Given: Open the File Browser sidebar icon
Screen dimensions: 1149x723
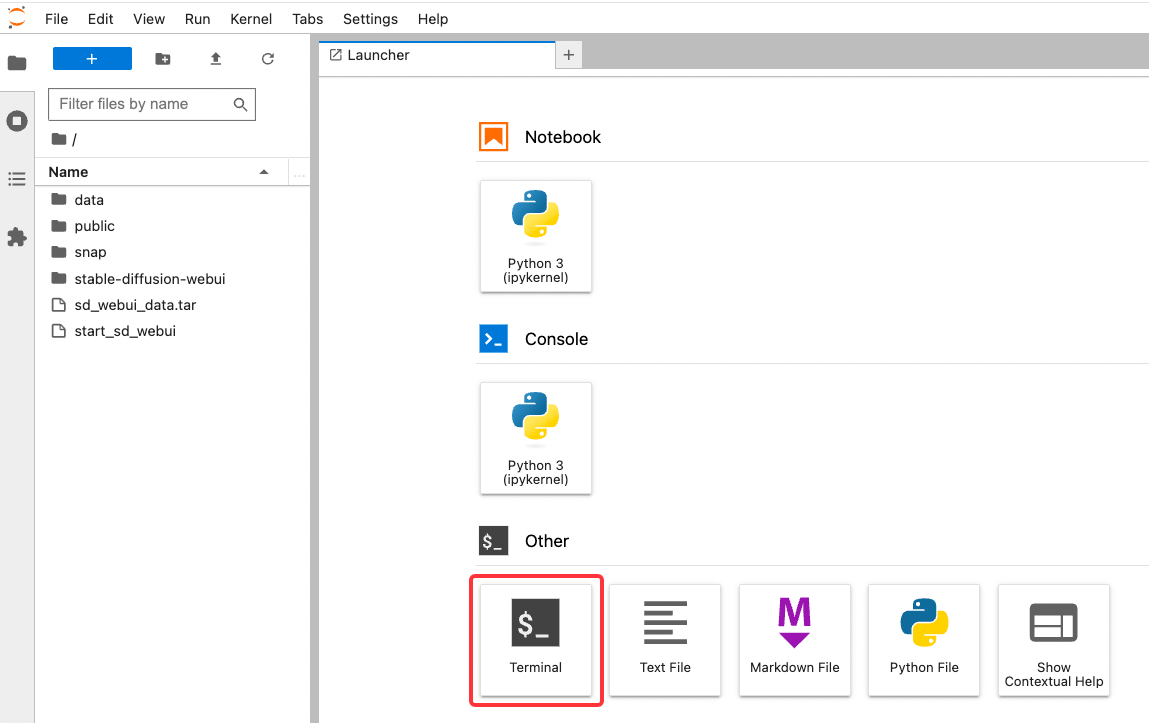Looking at the screenshot, I should pyautogui.click(x=17, y=63).
